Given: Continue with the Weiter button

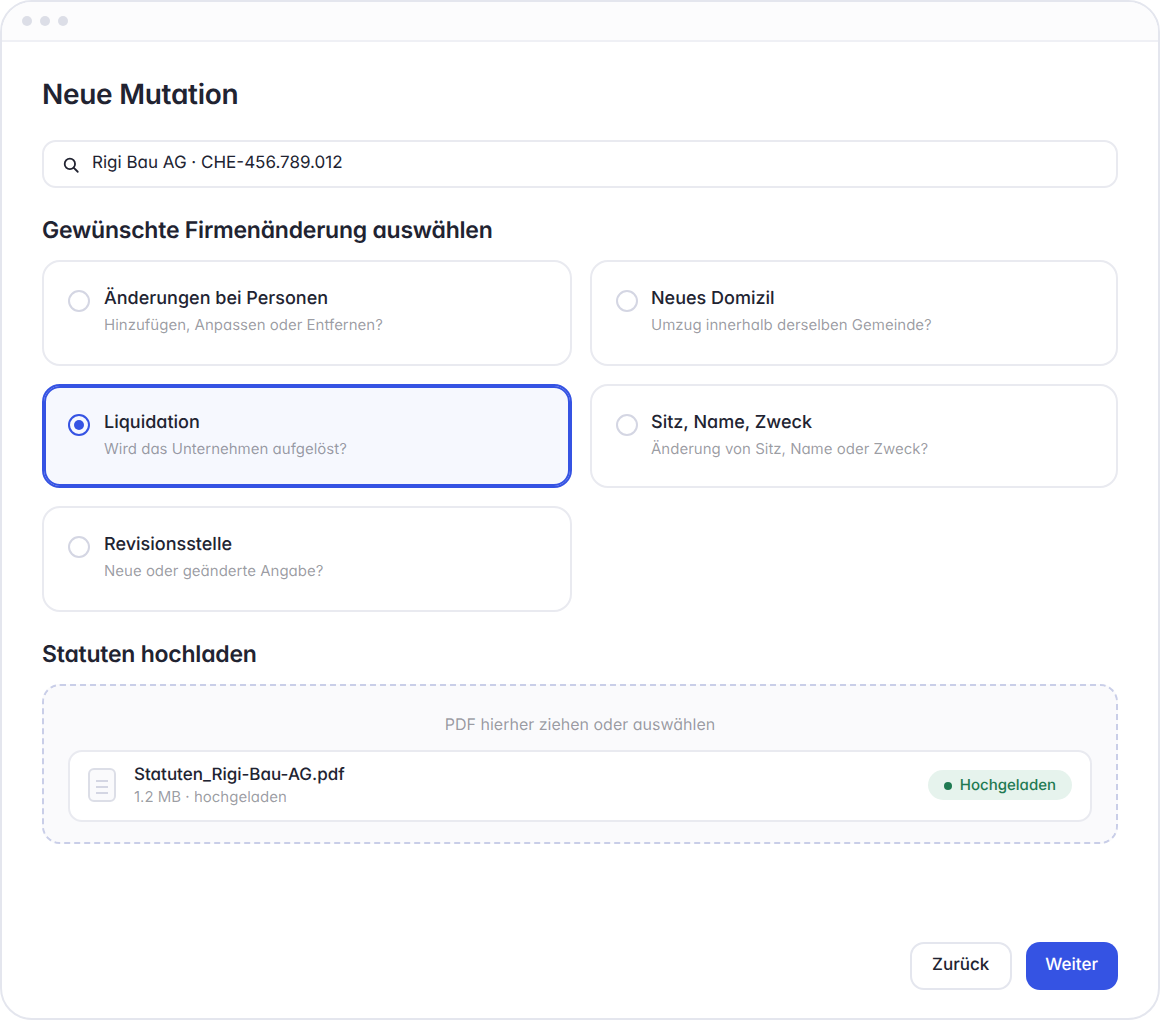Looking at the screenshot, I should [x=1071, y=965].
